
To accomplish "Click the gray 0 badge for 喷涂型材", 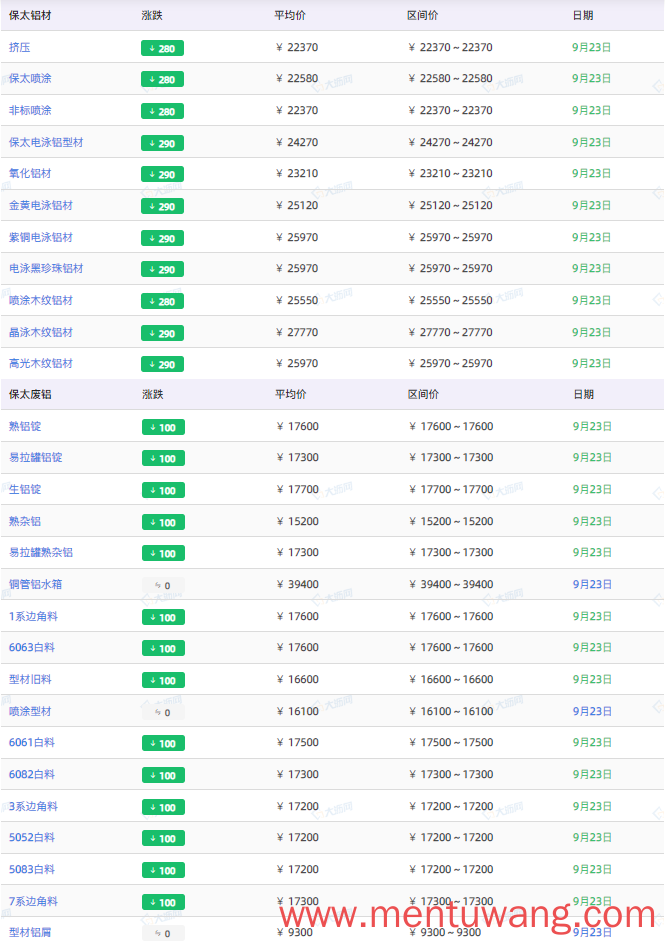I will [163, 712].
